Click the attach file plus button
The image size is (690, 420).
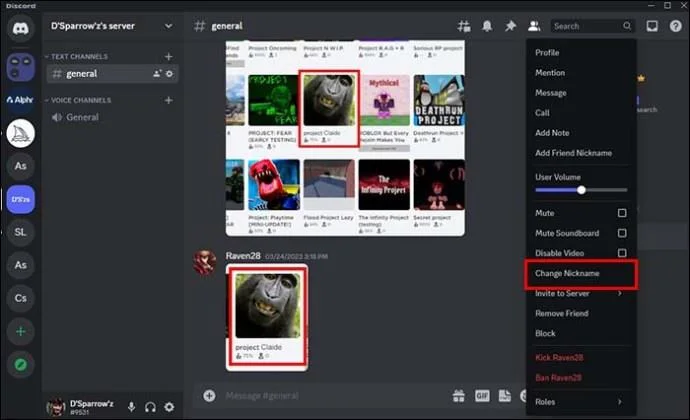[209, 395]
